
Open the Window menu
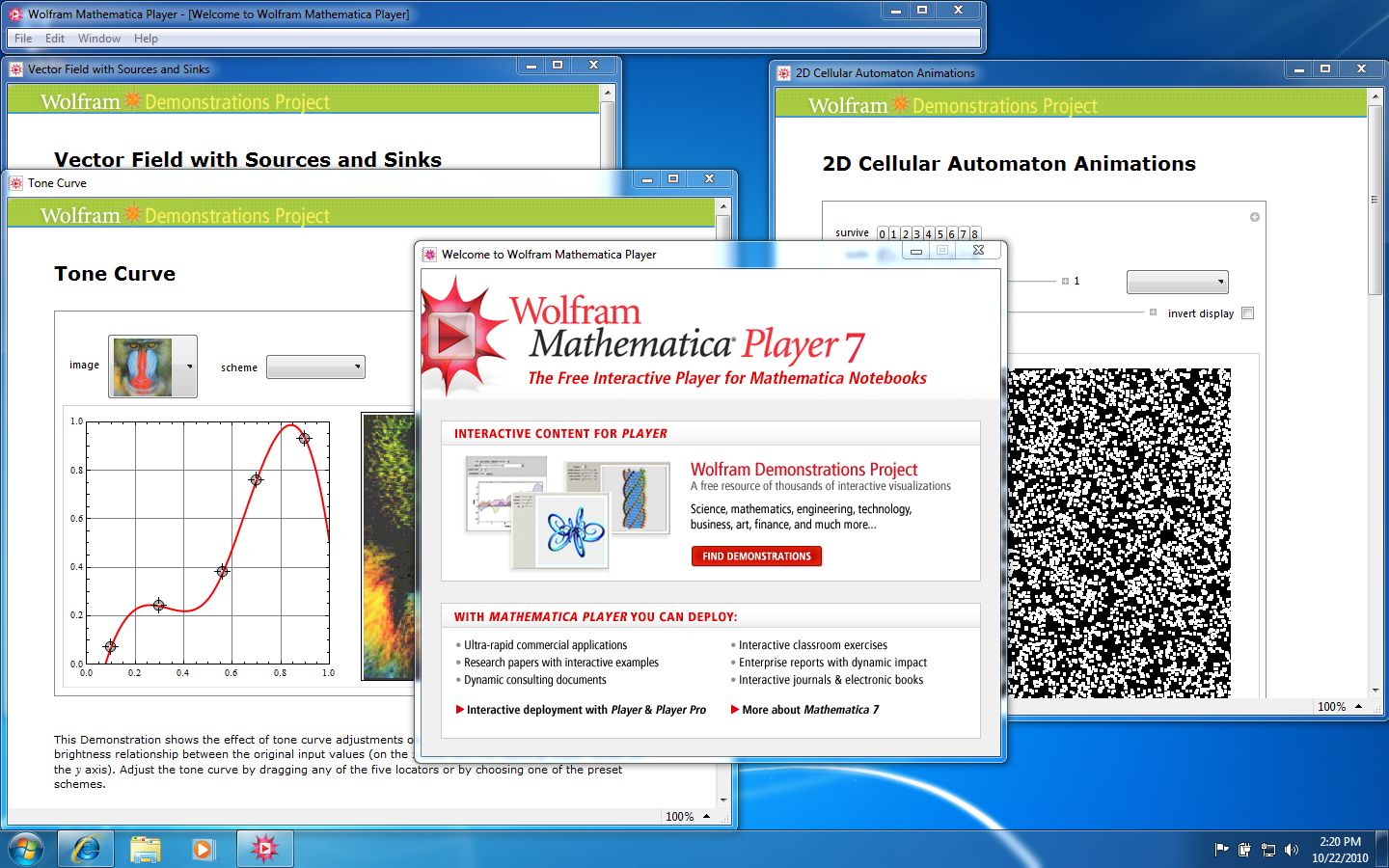tap(99, 39)
